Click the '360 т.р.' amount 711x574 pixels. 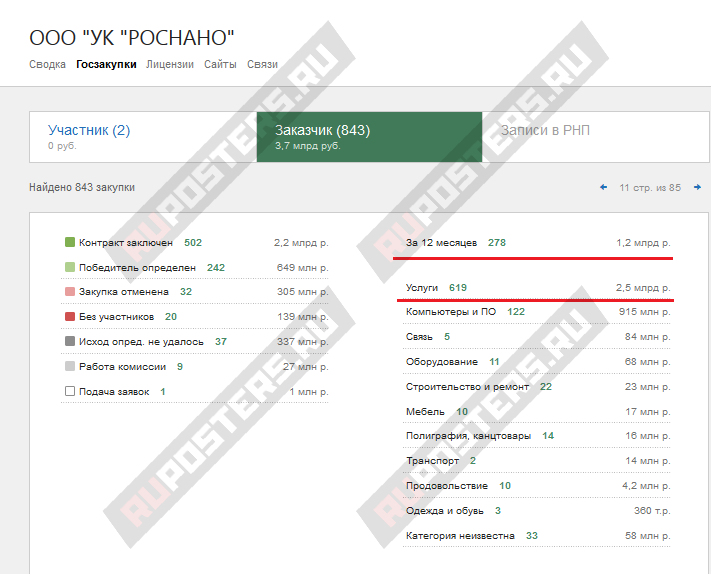(x=652, y=511)
